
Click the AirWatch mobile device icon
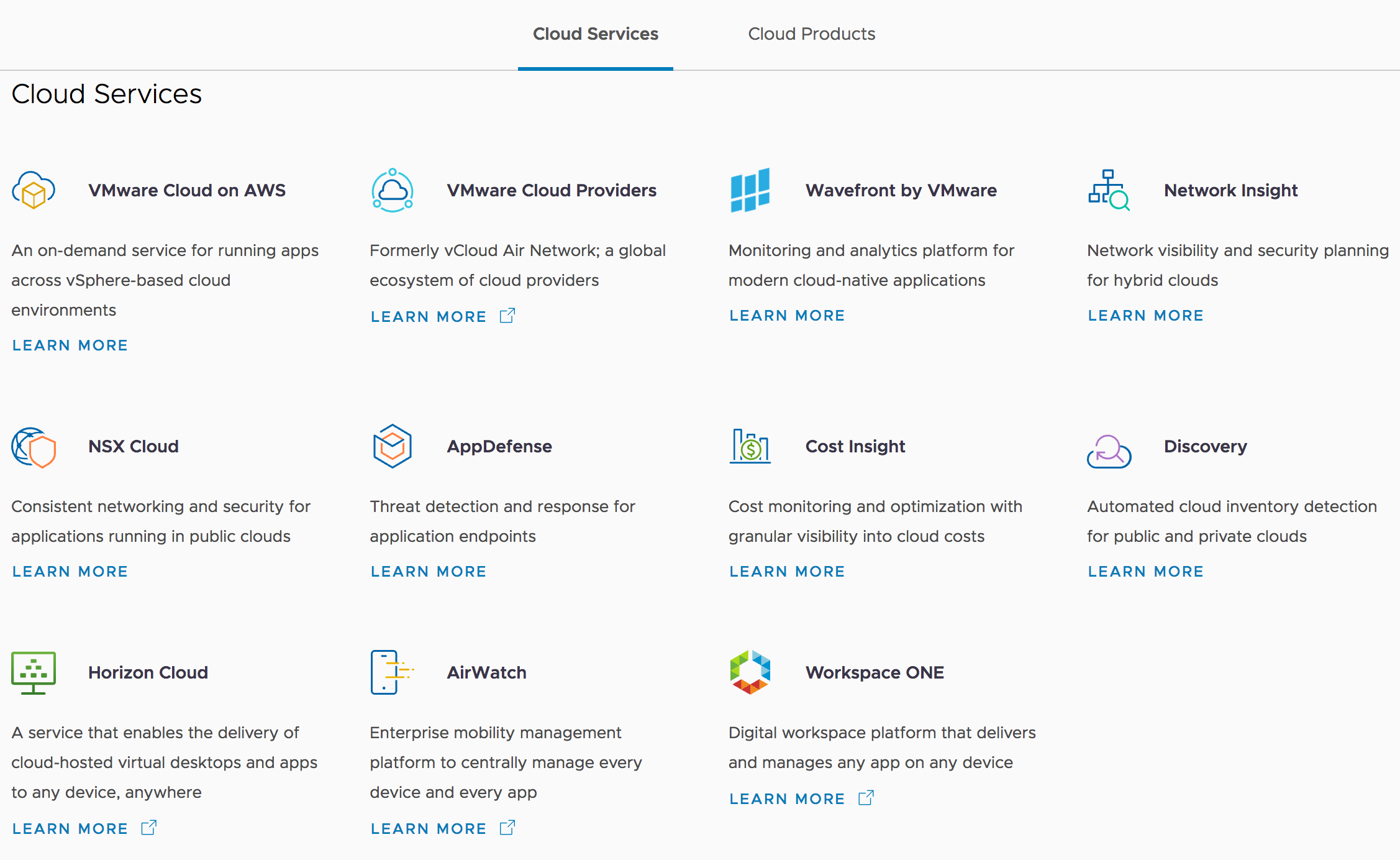(388, 672)
